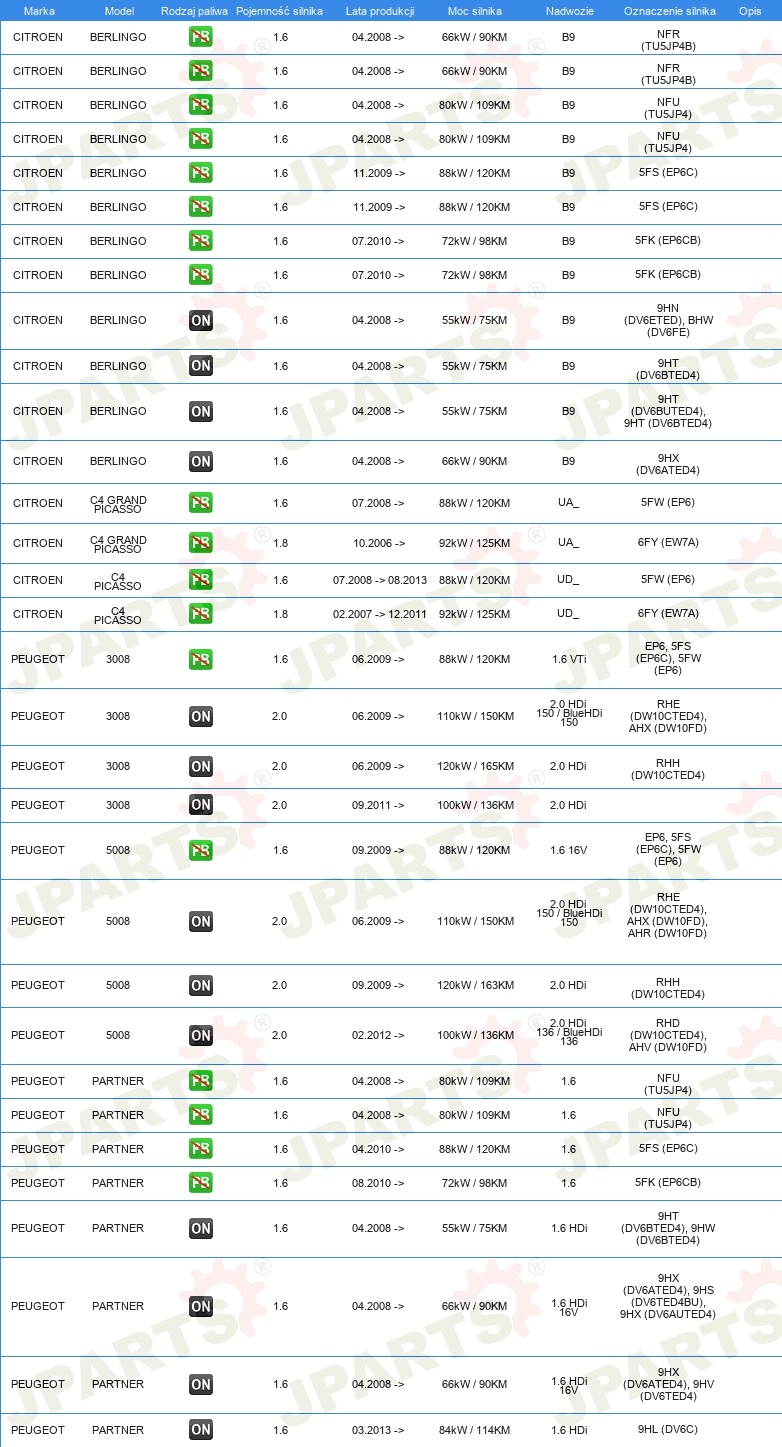Click the ON diesel icon in the Berlingo 9HN row
Image resolution: width=782 pixels, height=1447 pixels.
tap(201, 320)
